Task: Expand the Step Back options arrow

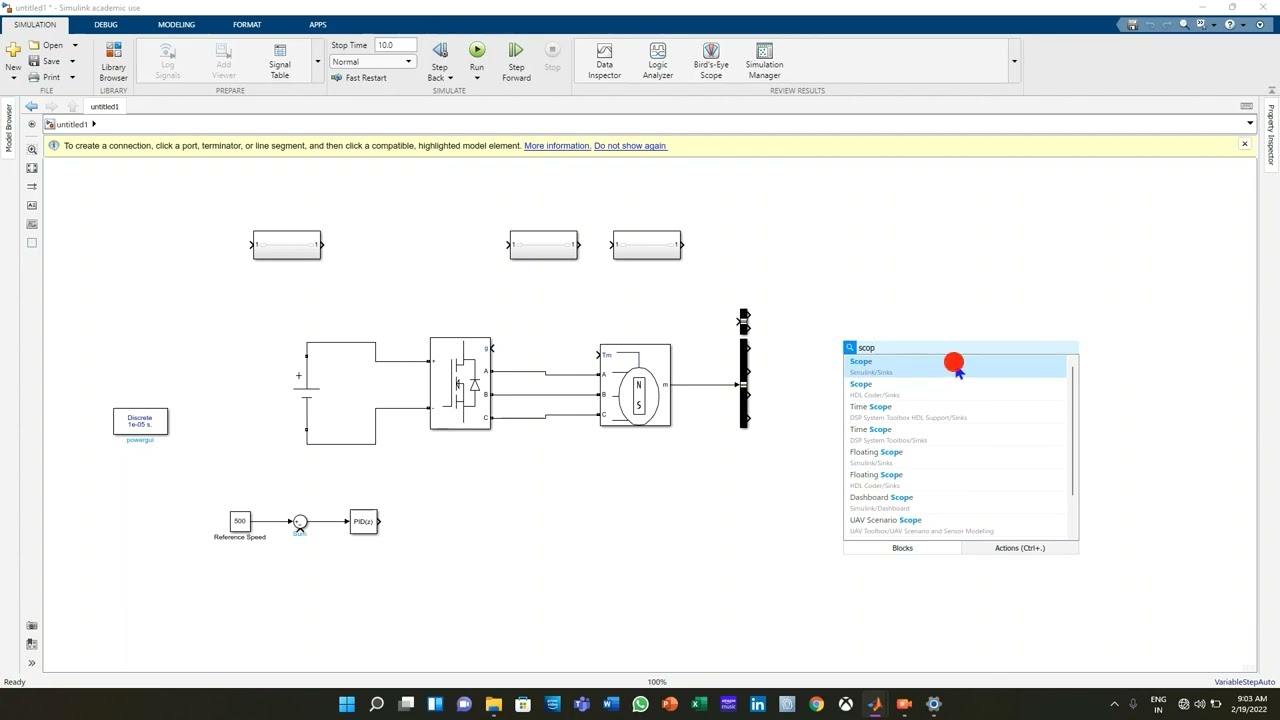Action: 450,78
